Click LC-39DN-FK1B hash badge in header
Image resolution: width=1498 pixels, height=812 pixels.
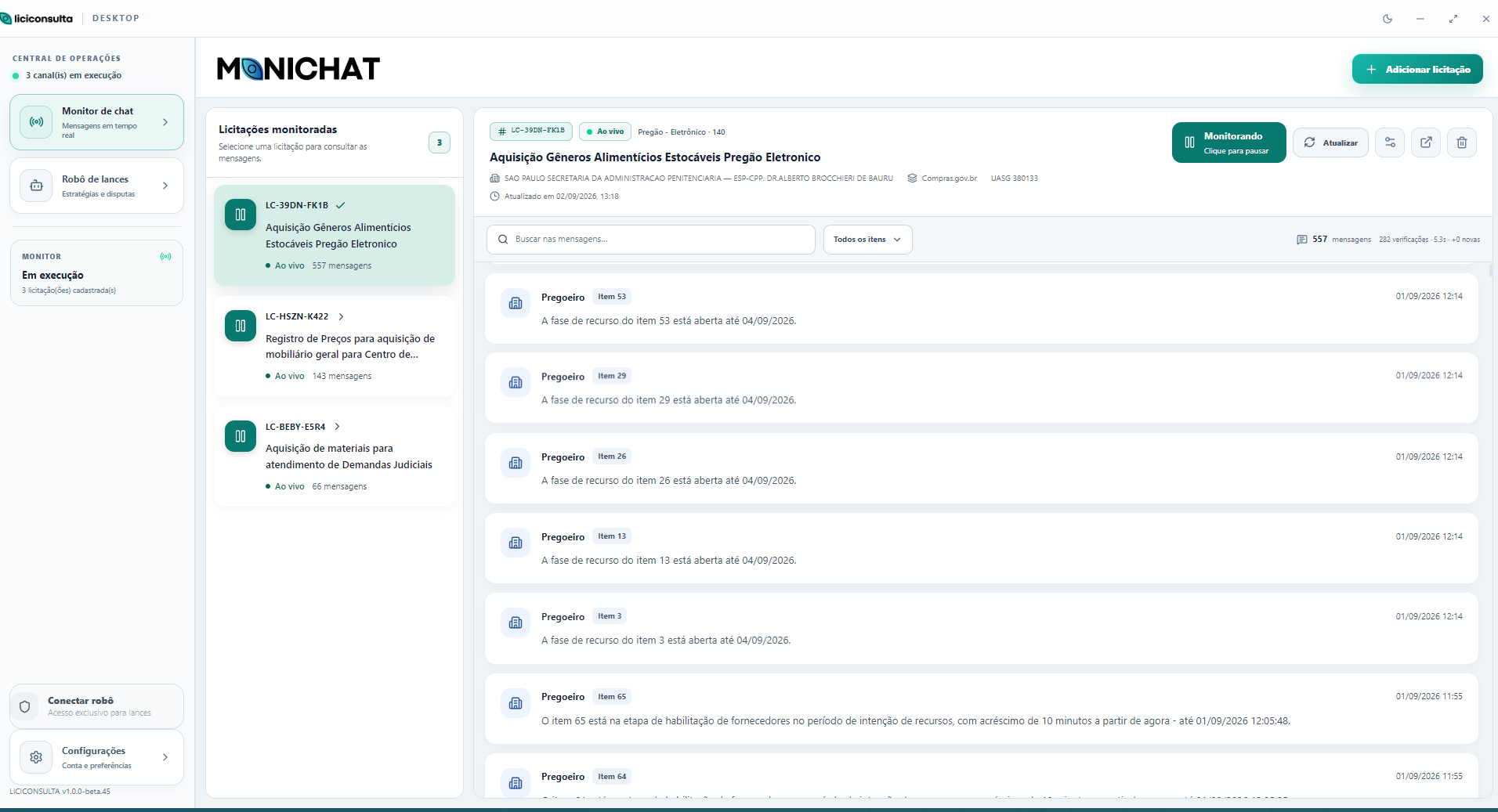pos(531,132)
